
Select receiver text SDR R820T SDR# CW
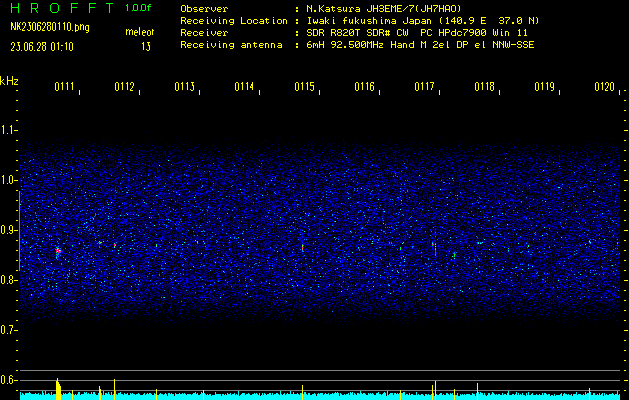(357, 33)
